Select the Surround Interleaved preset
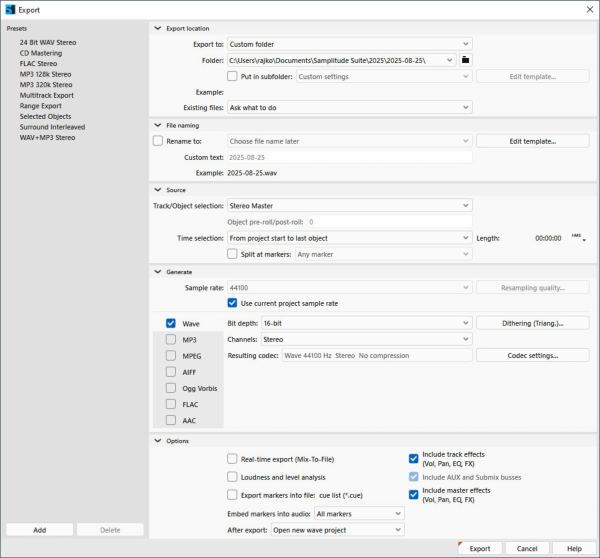The image size is (600, 558). pyautogui.click(x=52, y=127)
